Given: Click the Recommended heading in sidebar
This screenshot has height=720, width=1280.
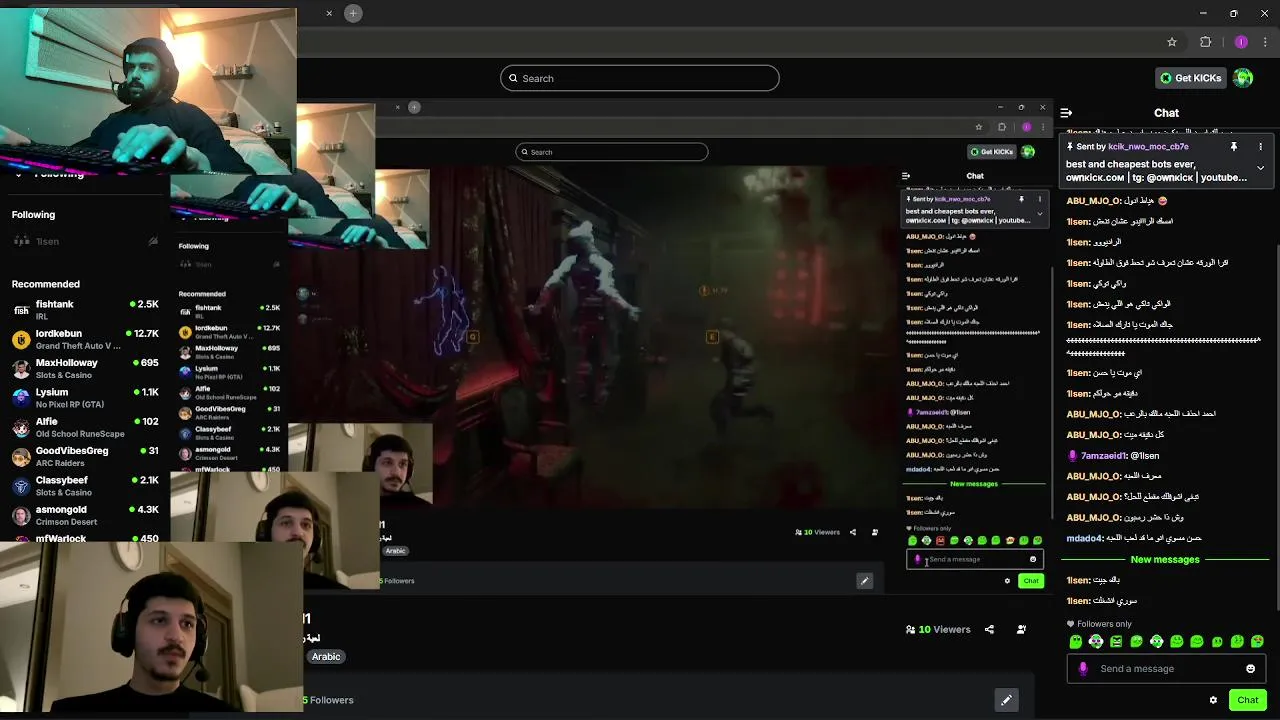Looking at the screenshot, I should pos(45,285).
